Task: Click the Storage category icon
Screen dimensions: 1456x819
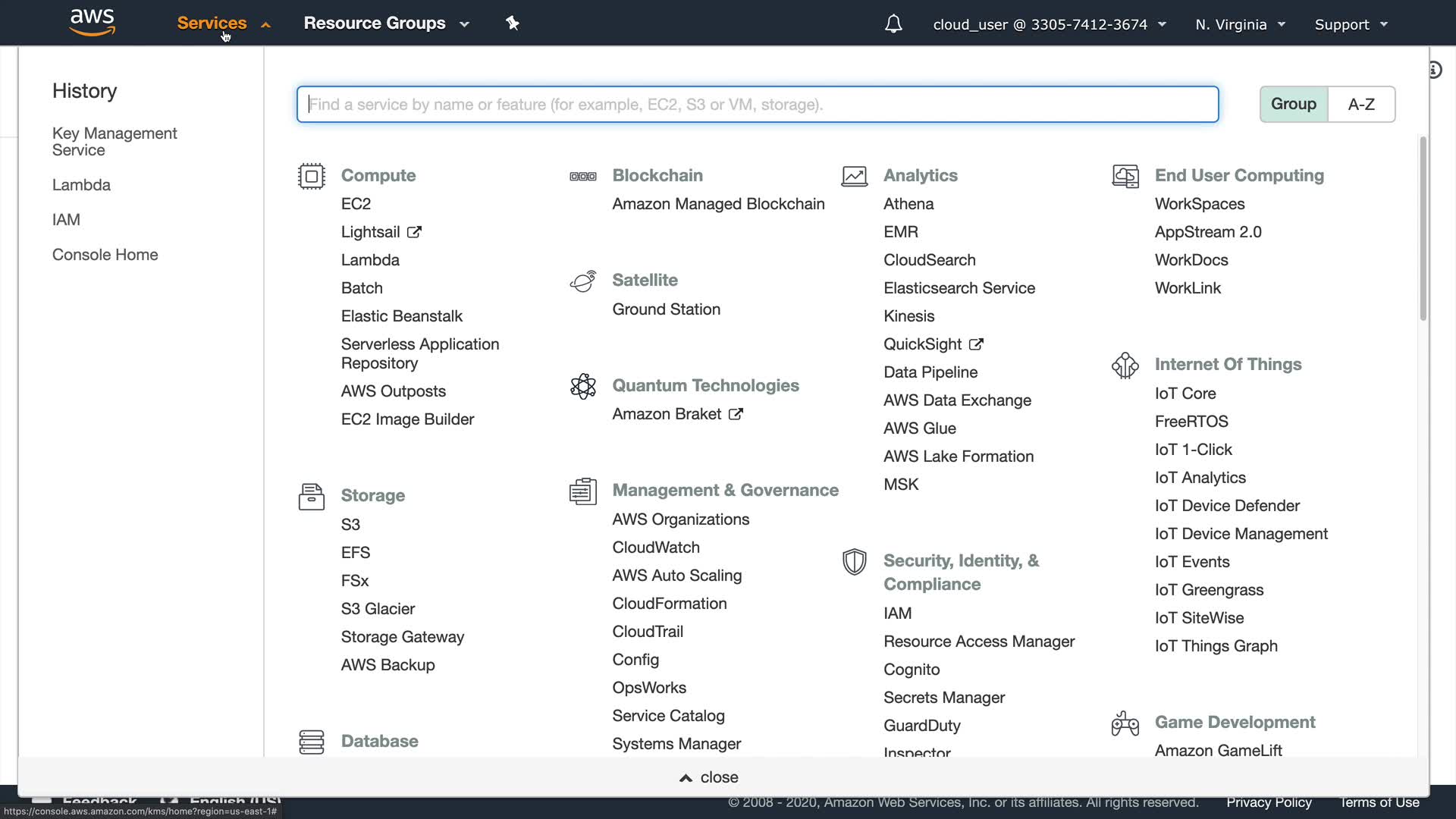Action: pos(311,497)
